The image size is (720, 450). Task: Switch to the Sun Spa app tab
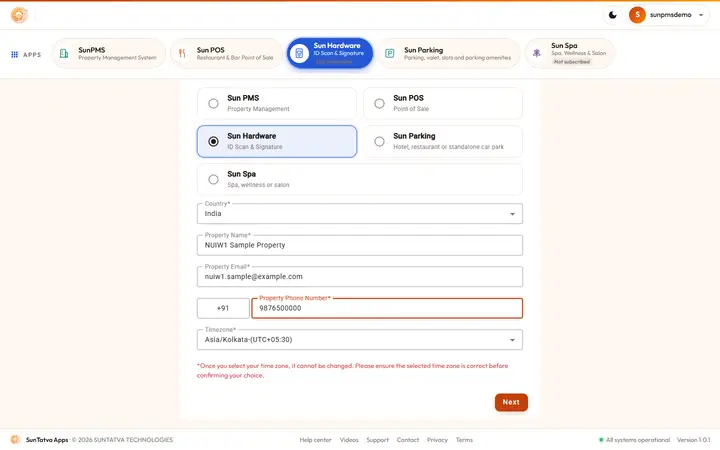tap(569, 53)
